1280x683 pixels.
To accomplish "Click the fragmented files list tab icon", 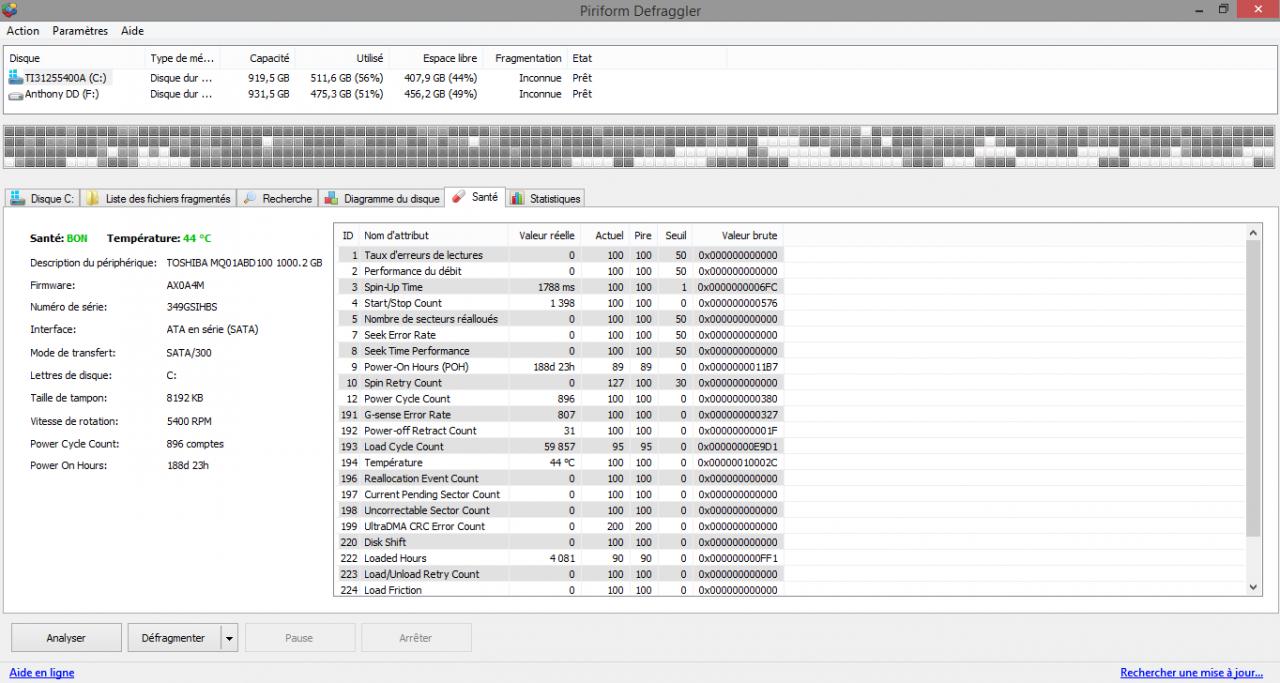I will pos(93,198).
